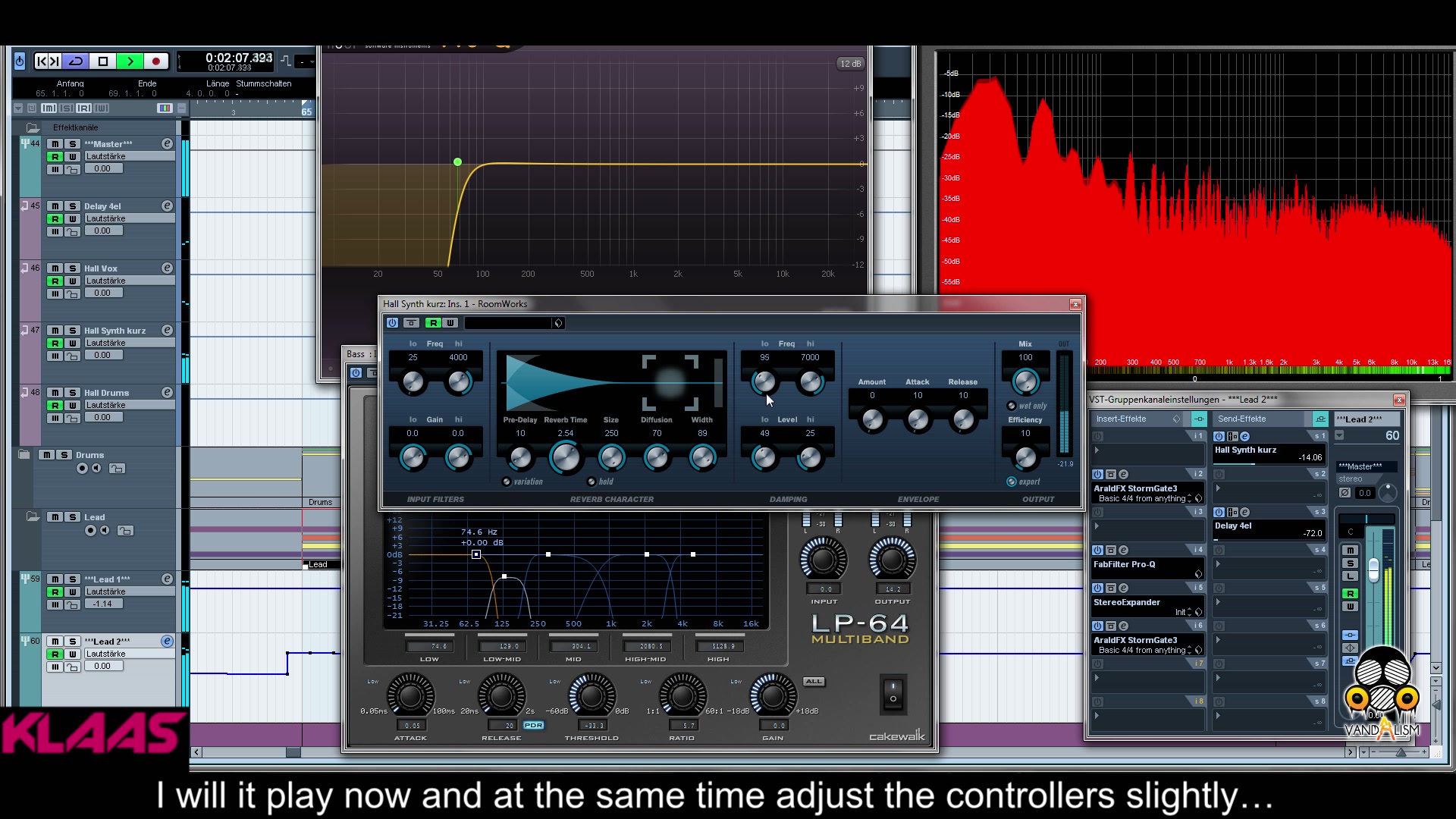Viewport: 1456px width, 819px height.
Task: Toggle Listen button on Lead 2 channel strip
Action: click(x=1350, y=577)
